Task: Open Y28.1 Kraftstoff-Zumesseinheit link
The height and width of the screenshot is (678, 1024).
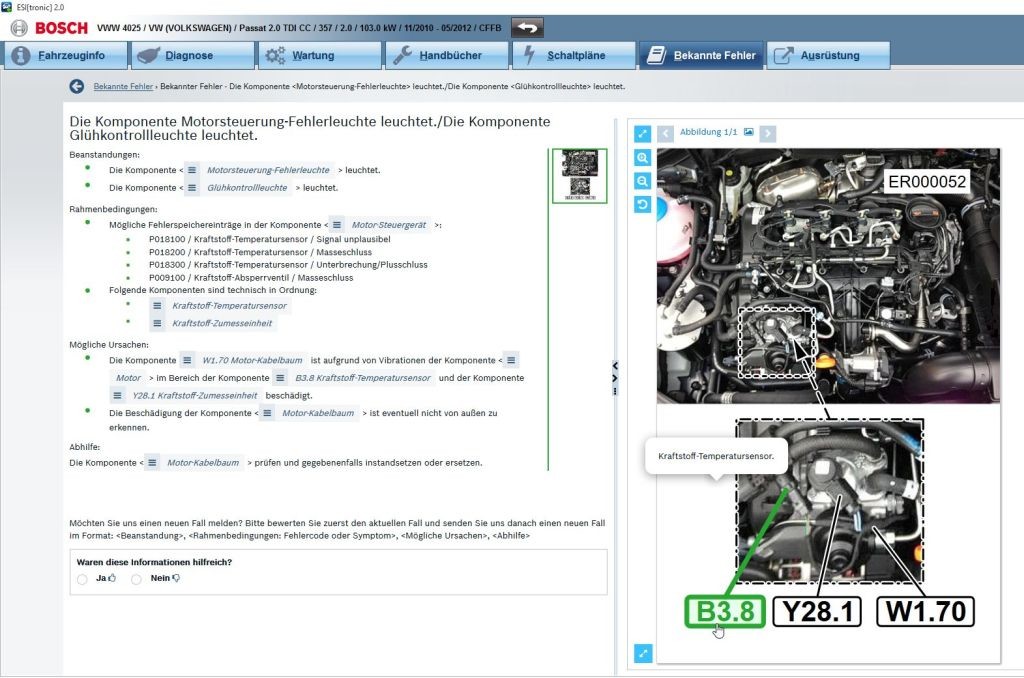Action: coord(195,395)
